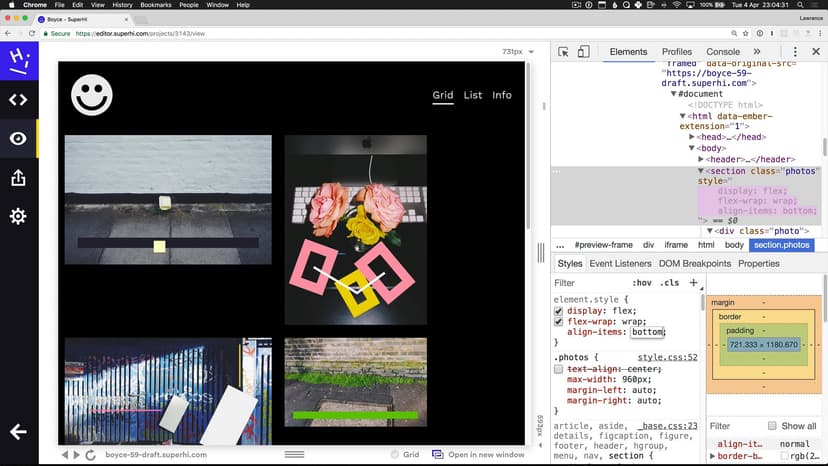Select the eye preview icon in sidebar
Viewport: 828px width, 466px height.
click(18, 139)
